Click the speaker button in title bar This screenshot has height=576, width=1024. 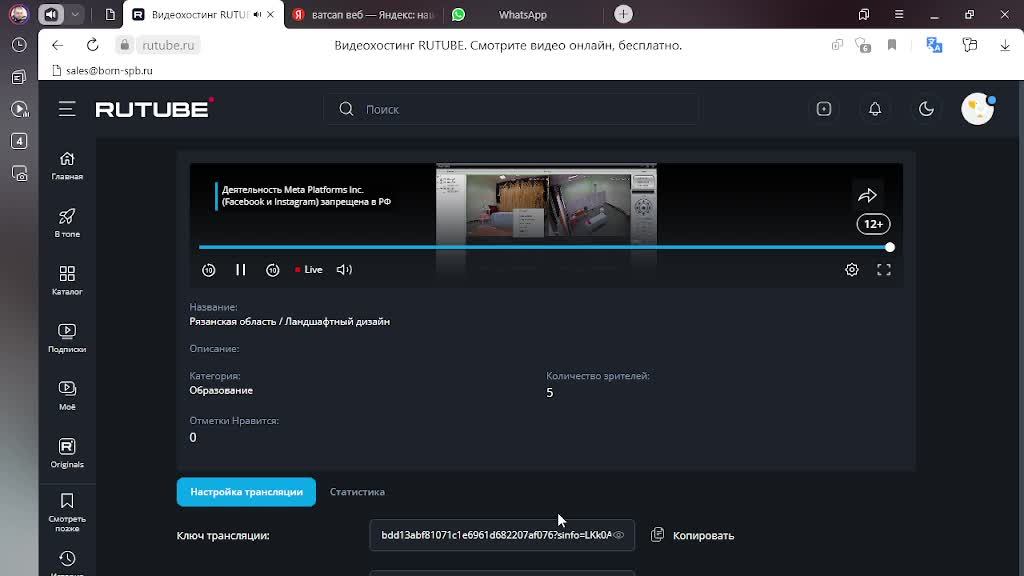51,14
